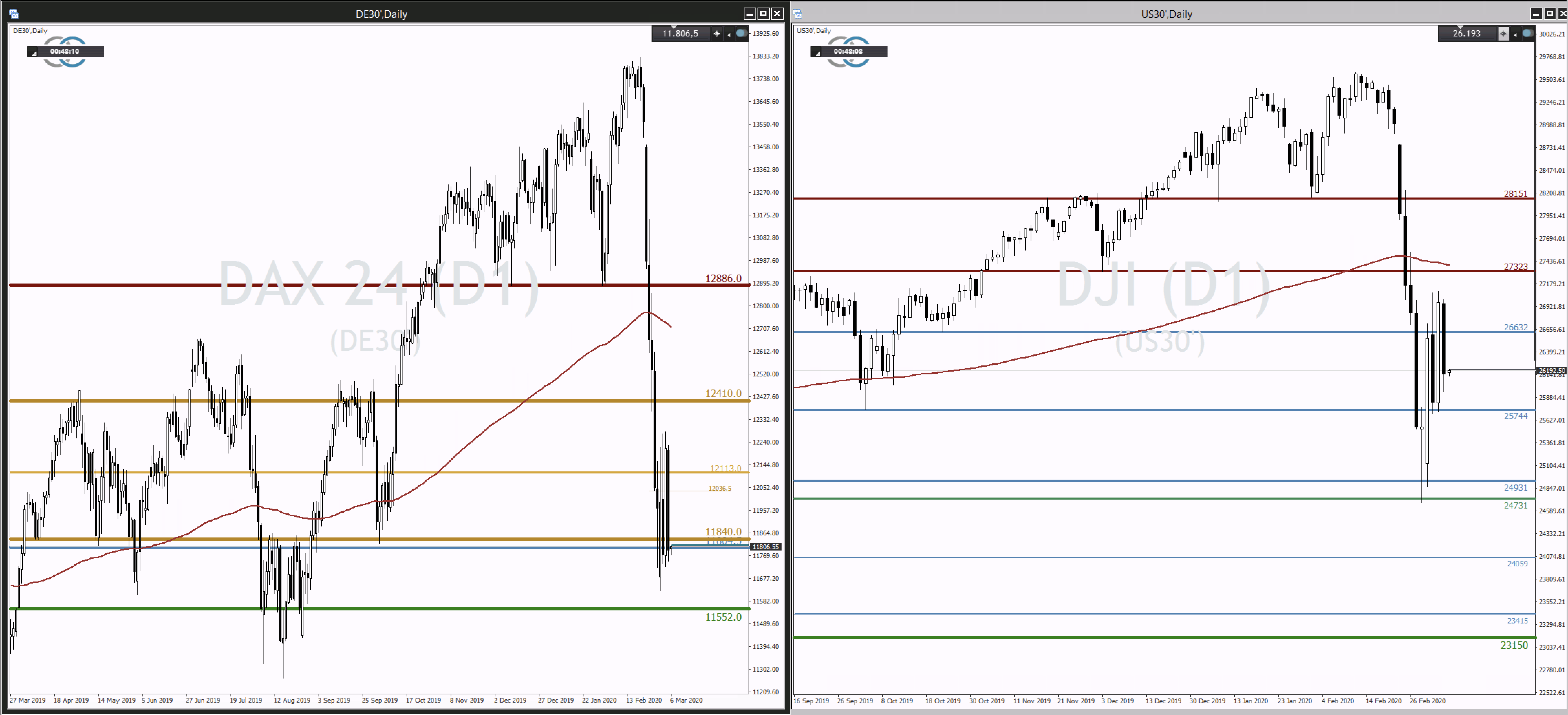The height and width of the screenshot is (715, 1568).
Task: Collapse the US30 price widget with left arrow
Action: pos(1515,34)
